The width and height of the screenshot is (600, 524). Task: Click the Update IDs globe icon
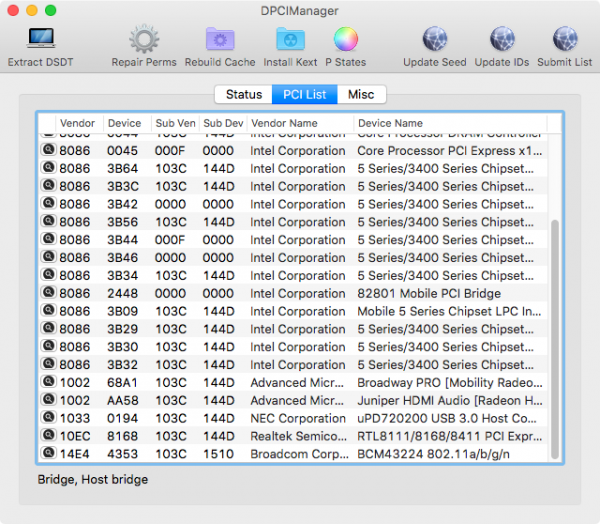coord(502,40)
